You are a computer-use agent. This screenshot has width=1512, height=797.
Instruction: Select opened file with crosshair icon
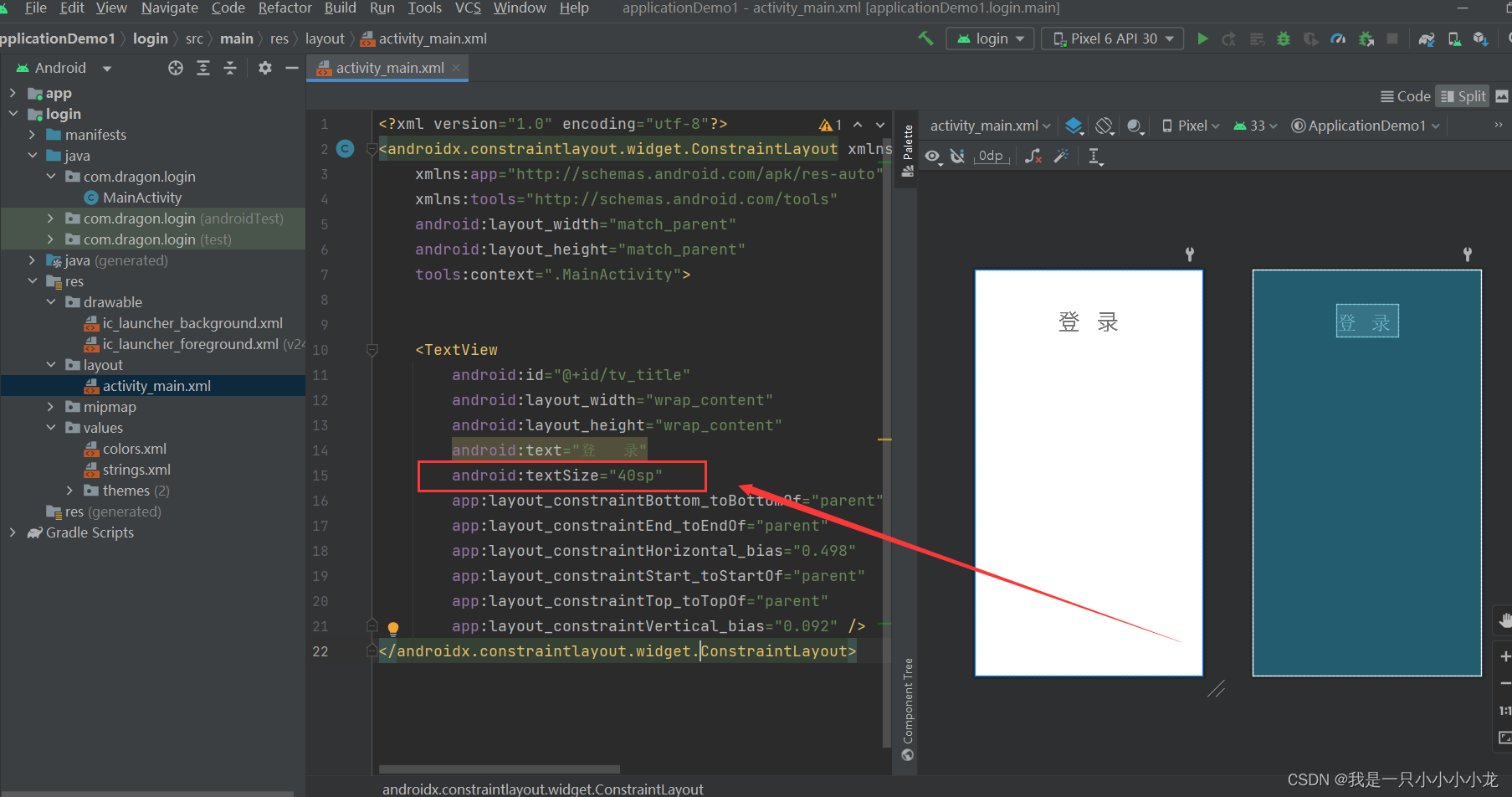176,68
